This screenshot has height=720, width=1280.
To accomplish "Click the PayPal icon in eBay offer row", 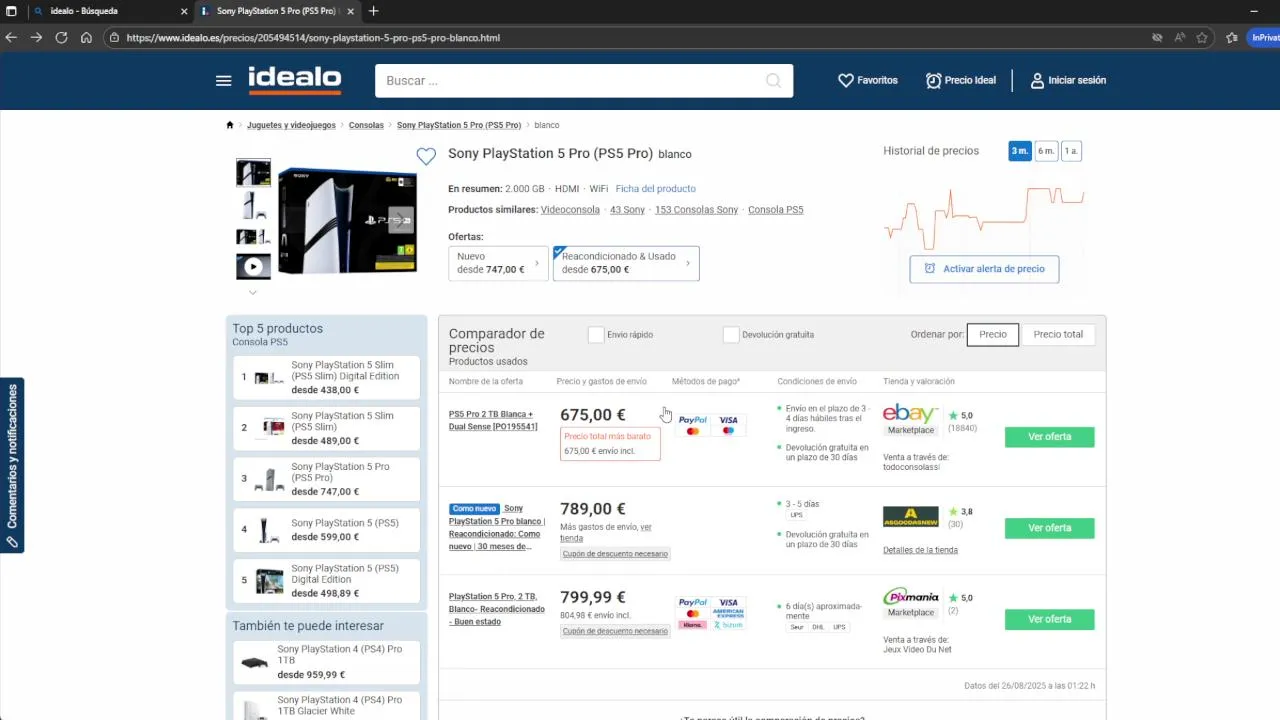I will tap(693, 421).
